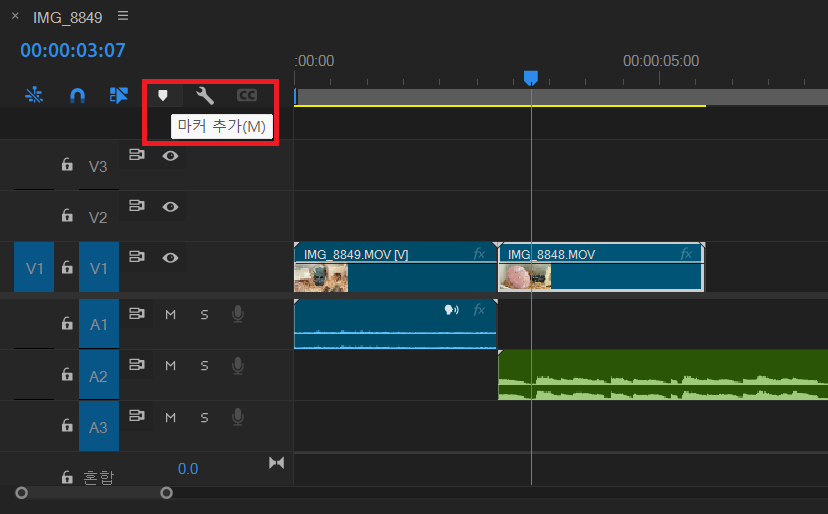Click the gray work area bar
Screen dimensions: 828x514
tap(561, 97)
